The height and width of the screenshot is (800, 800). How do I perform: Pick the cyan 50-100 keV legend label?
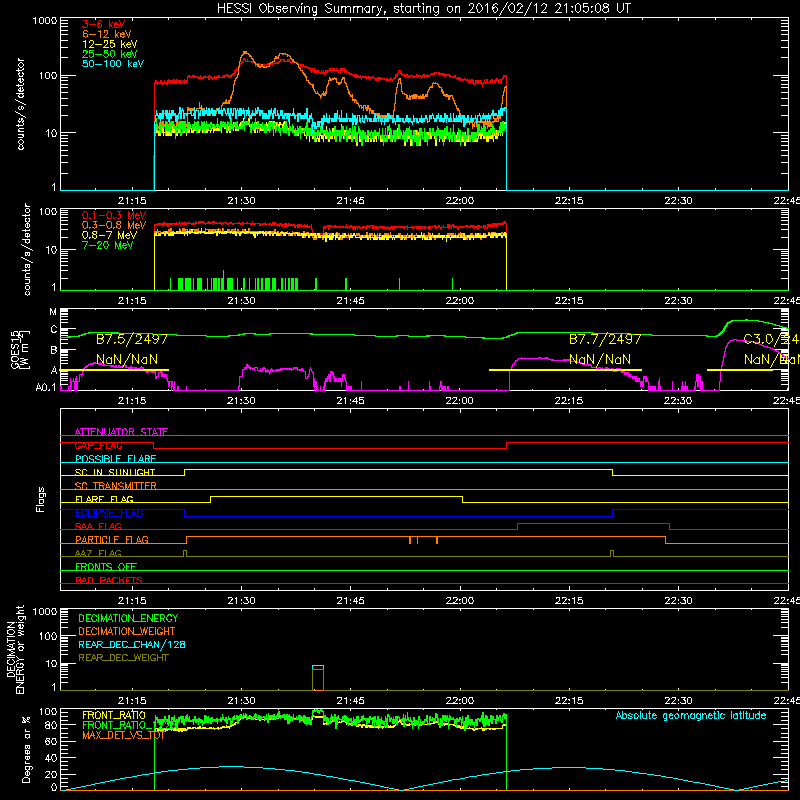pos(113,64)
